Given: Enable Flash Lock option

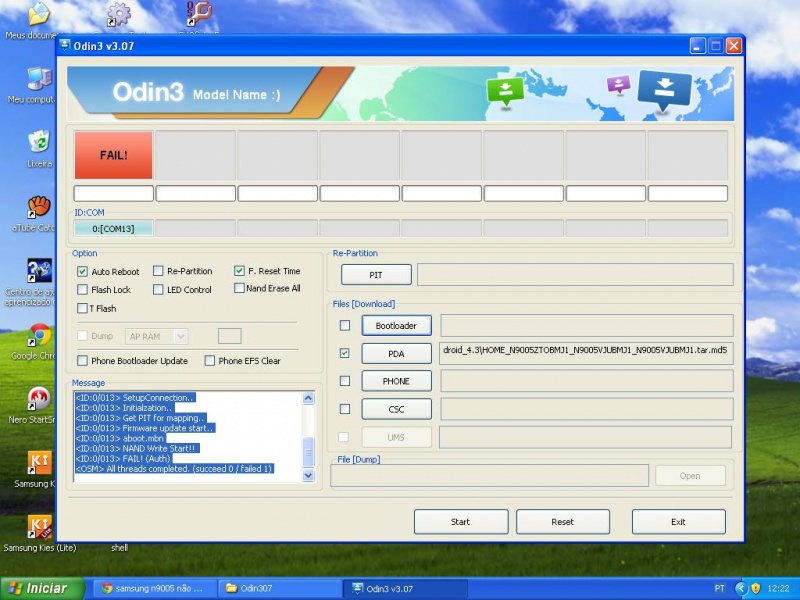Looking at the screenshot, I should (82, 289).
